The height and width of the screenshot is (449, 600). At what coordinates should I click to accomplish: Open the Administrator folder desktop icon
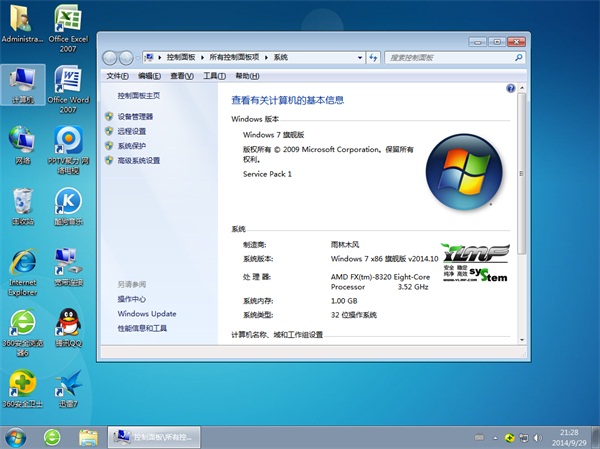tap(22, 24)
